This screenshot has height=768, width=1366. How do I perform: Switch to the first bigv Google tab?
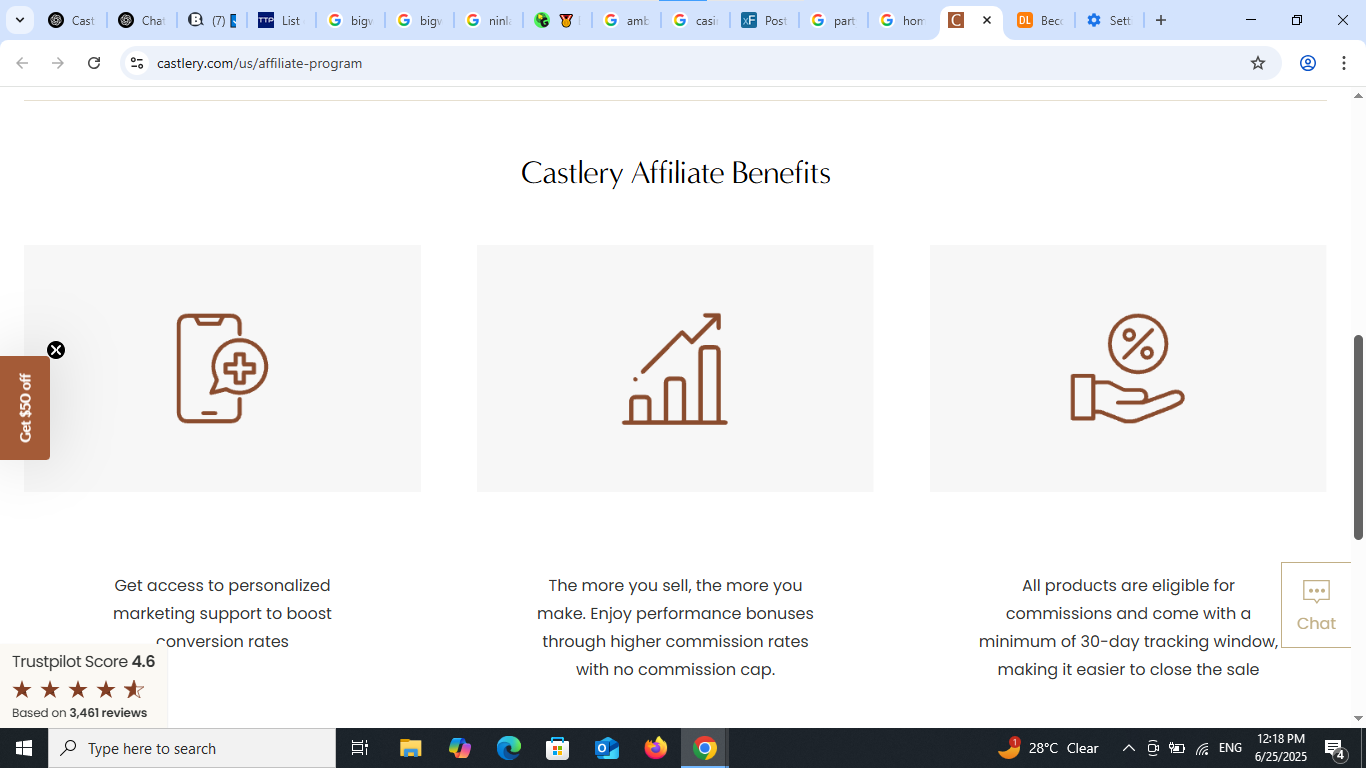(x=350, y=20)
